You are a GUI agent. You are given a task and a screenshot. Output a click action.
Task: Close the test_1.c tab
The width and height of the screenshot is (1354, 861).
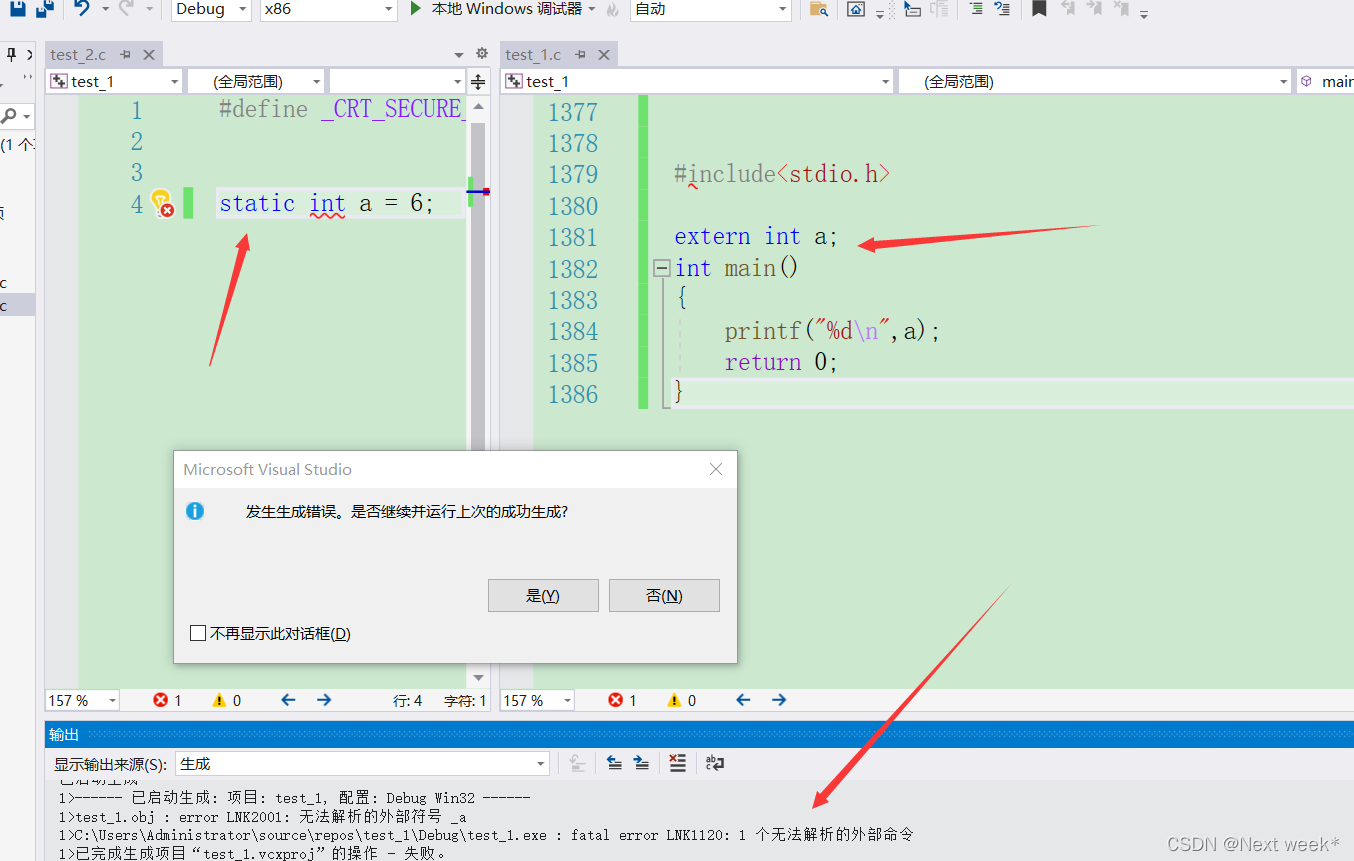point(602,54)
